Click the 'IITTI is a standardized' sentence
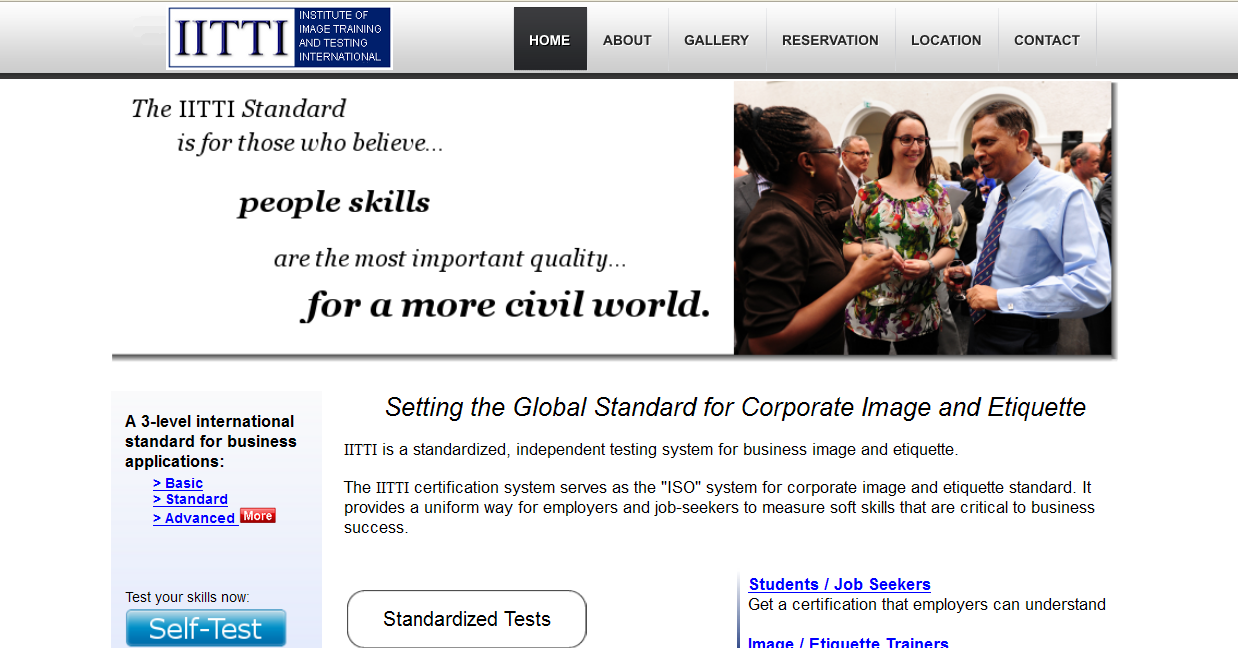The width and height of the screenshot is (1238, 648). click(x=651, y=450)
